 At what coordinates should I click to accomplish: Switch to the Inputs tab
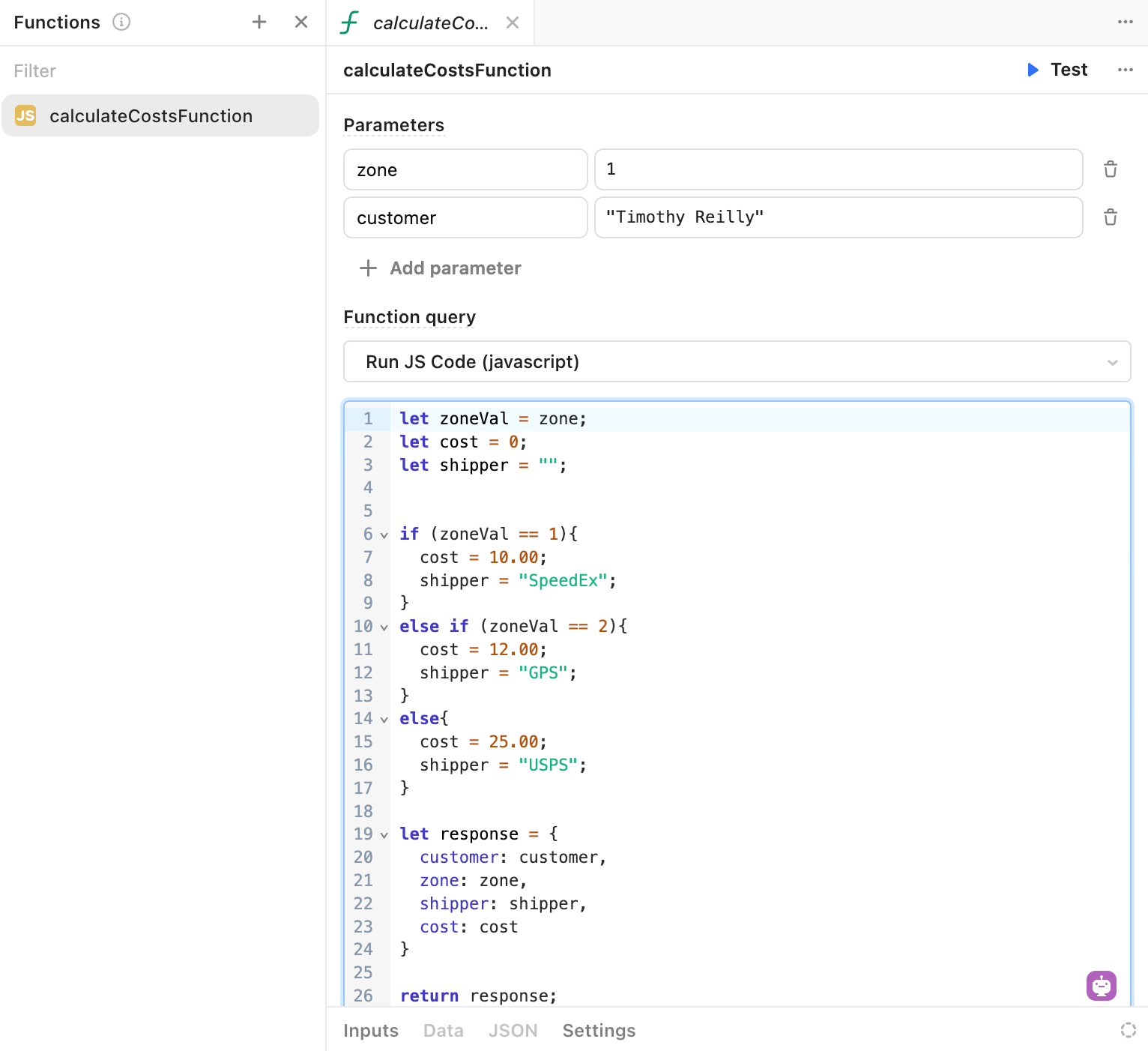tap(371, 1031)
